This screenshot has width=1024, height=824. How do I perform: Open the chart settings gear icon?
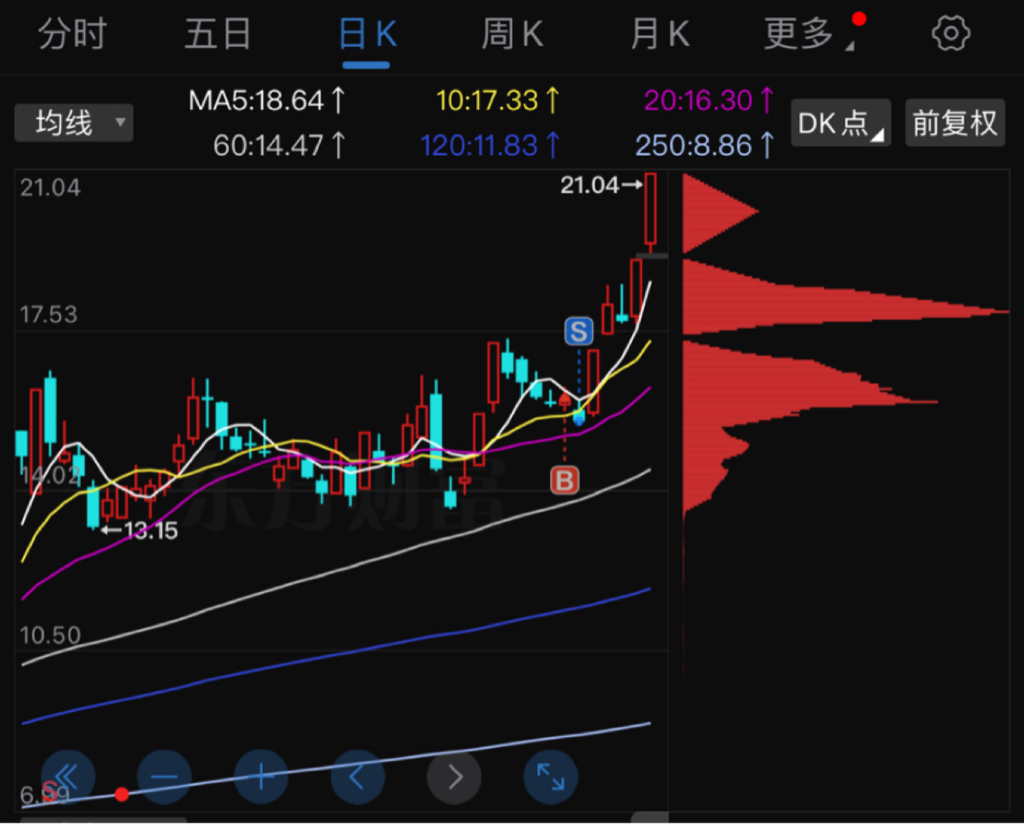tap(950, 33)
